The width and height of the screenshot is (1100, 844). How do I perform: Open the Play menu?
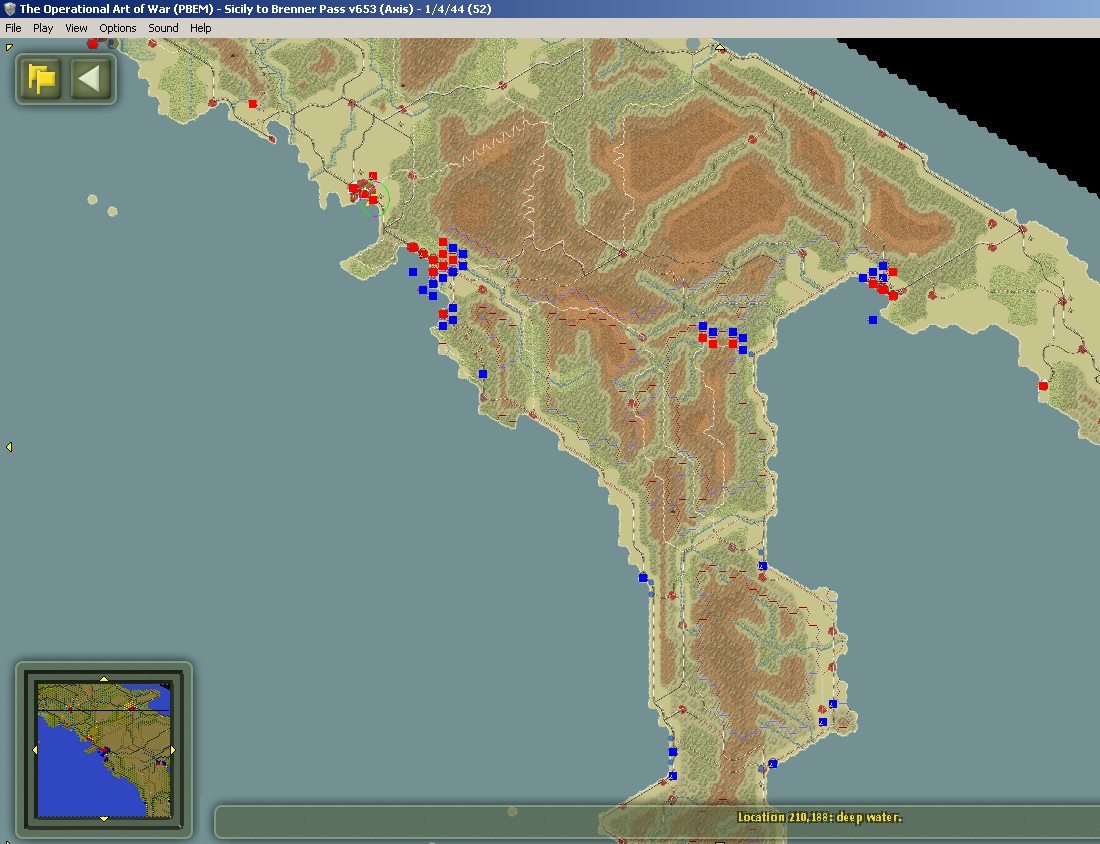click(x=43, y=28)
